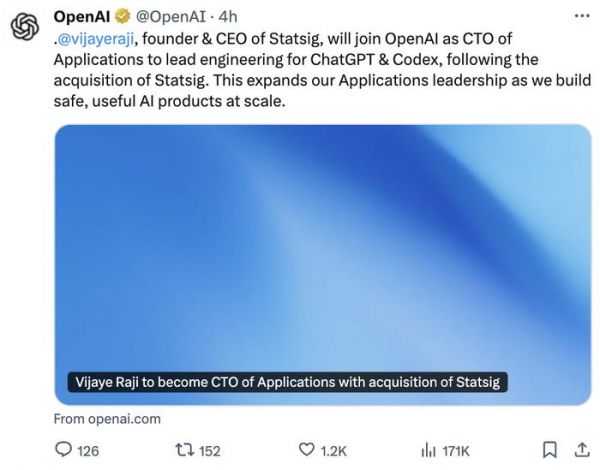Click the OpenAI display name
Image resolution: width=600 pixels, height=470 pixels.
coord(82,17)
